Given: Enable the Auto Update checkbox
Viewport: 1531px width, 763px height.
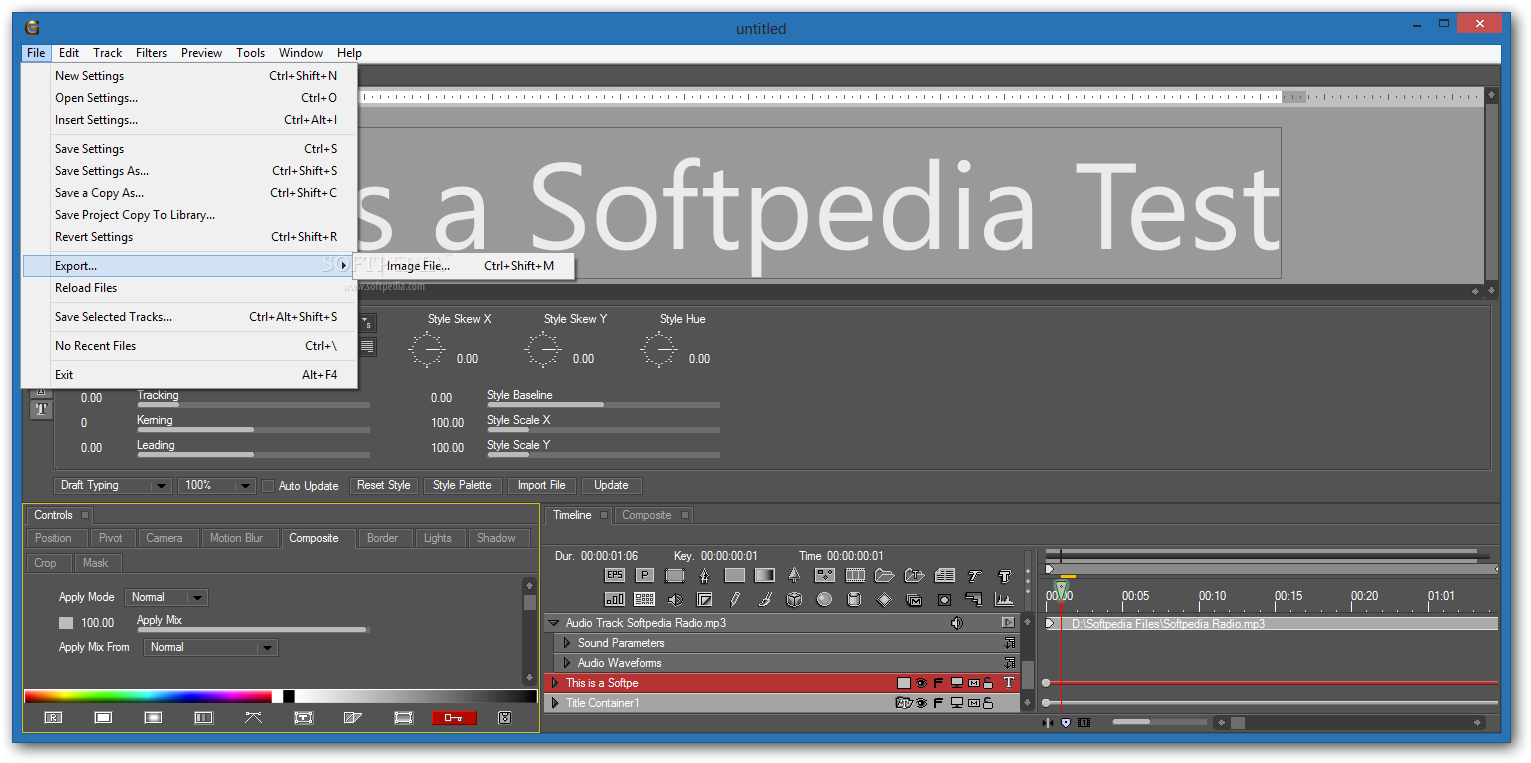Looking at the screenshot, I should click(x=267, y=486).
